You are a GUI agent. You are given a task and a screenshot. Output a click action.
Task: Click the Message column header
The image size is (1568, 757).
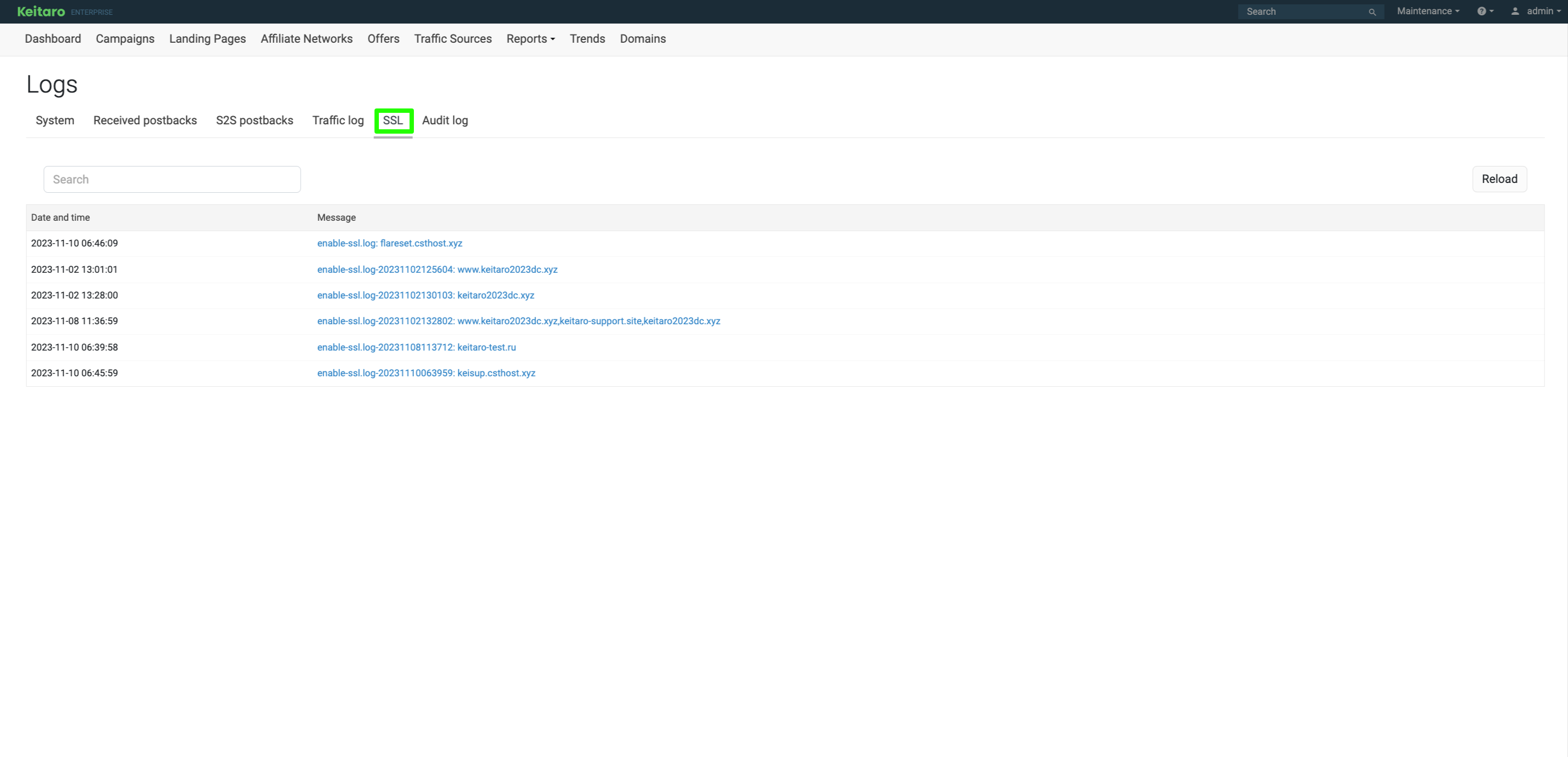tap(337, 217)
